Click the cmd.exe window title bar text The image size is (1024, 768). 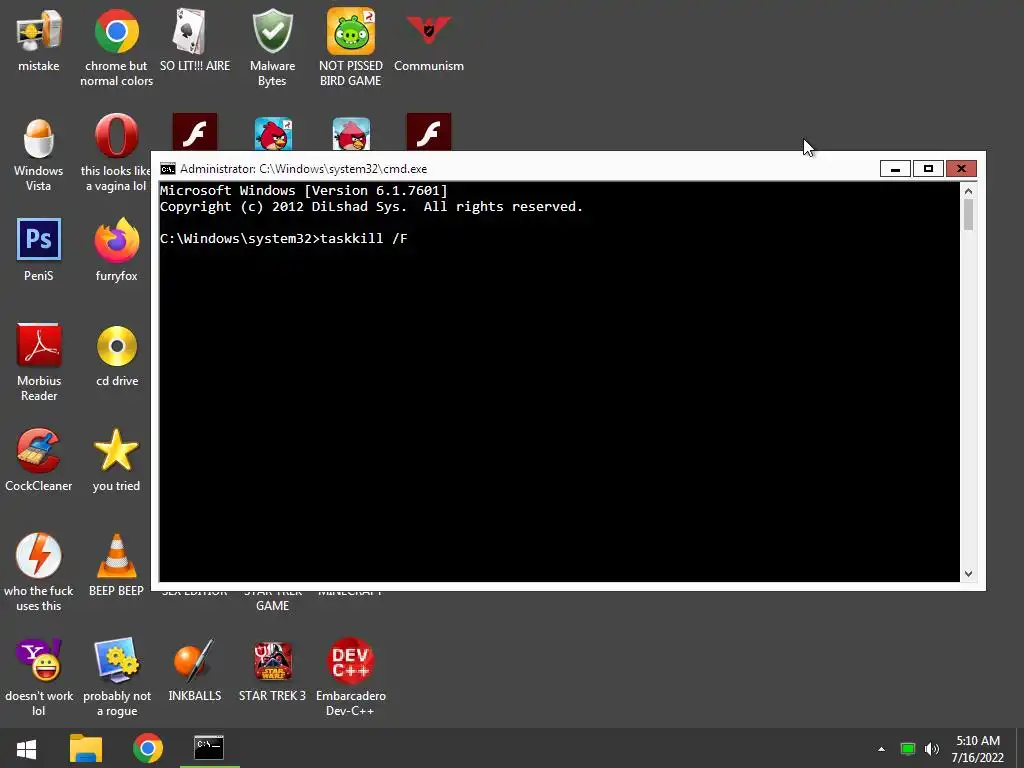point(304,169)
